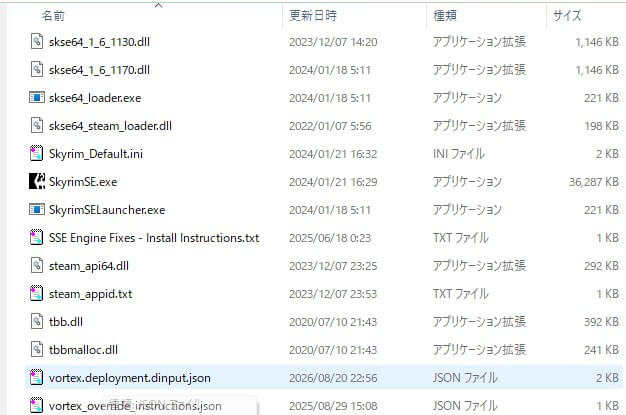Select file name vortex_override_instructions.json
Image resolution: width=626 pixels, height=415 pixels.
135,406
